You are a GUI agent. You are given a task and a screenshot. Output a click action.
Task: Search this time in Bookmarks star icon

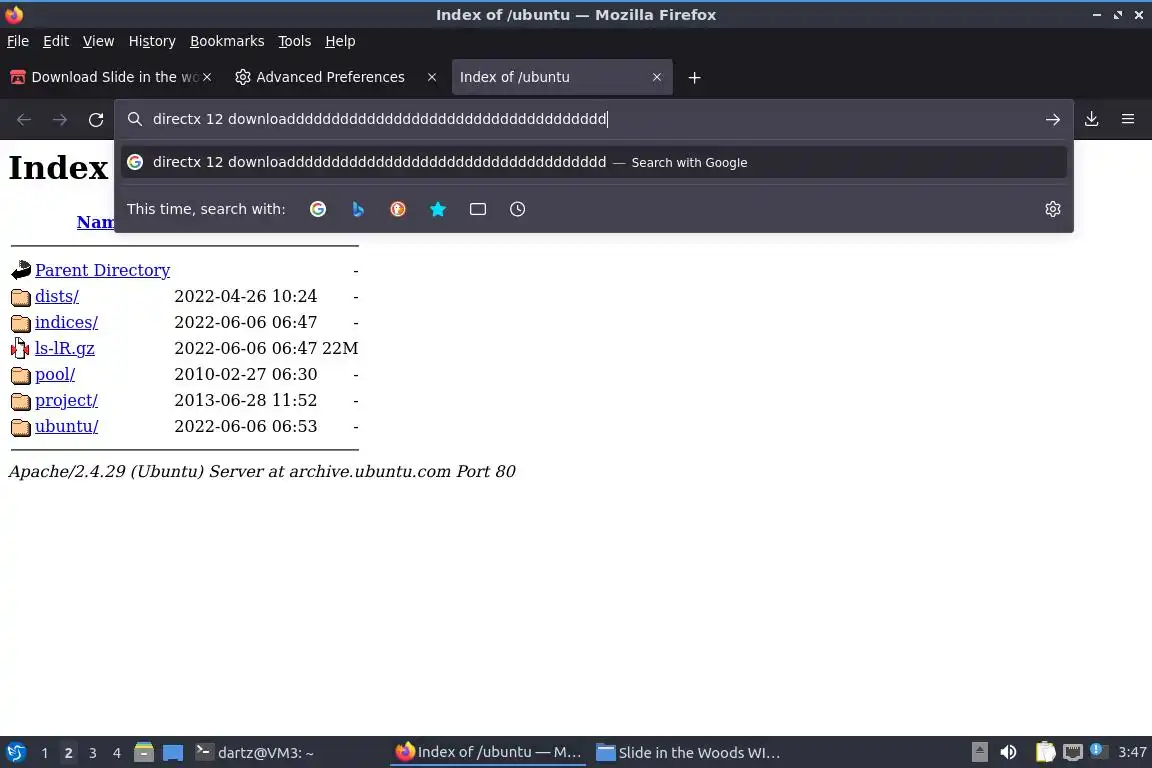438,209
